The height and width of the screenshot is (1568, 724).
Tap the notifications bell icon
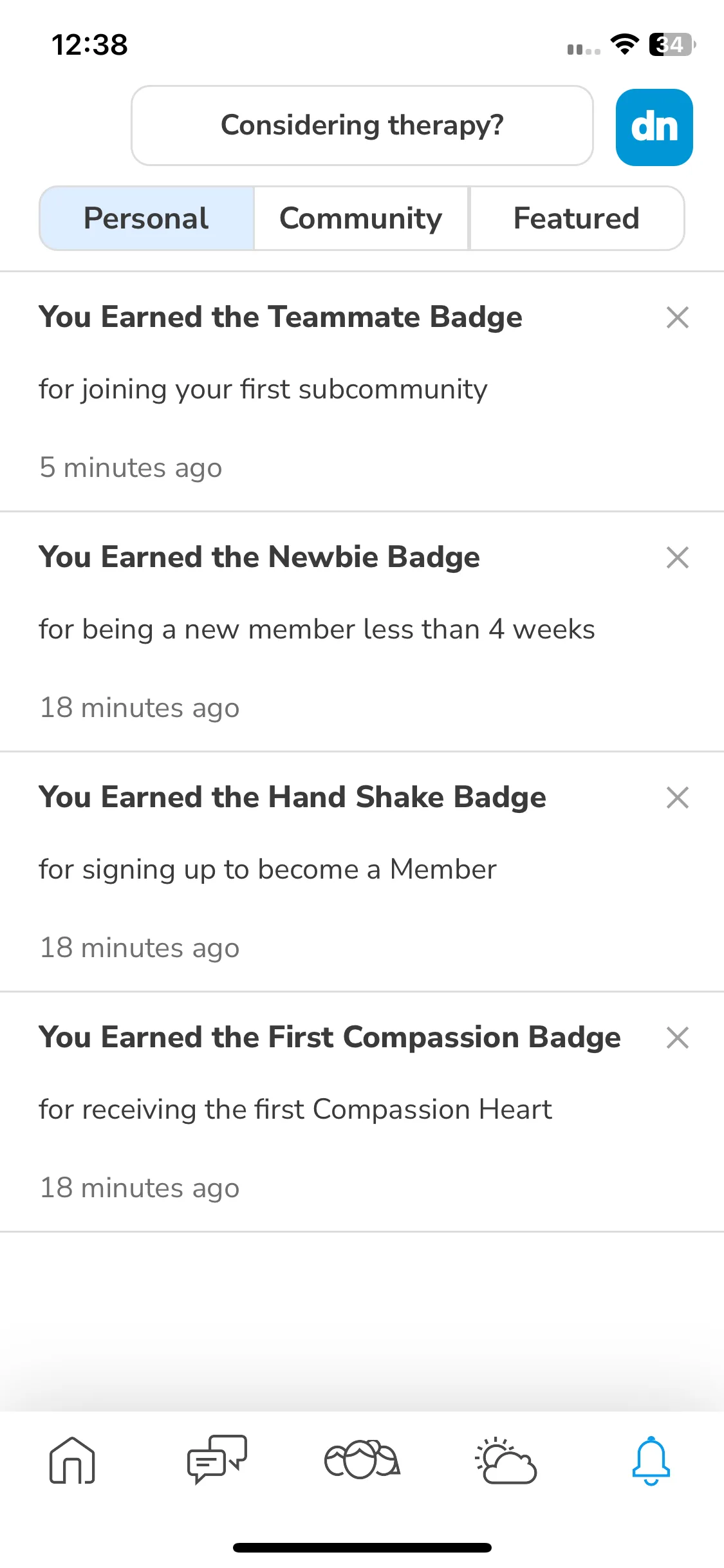[651, 1461]
